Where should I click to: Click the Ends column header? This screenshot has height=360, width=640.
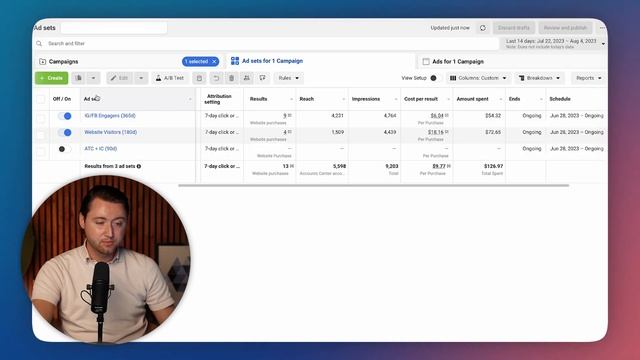(x=514, y=99)
